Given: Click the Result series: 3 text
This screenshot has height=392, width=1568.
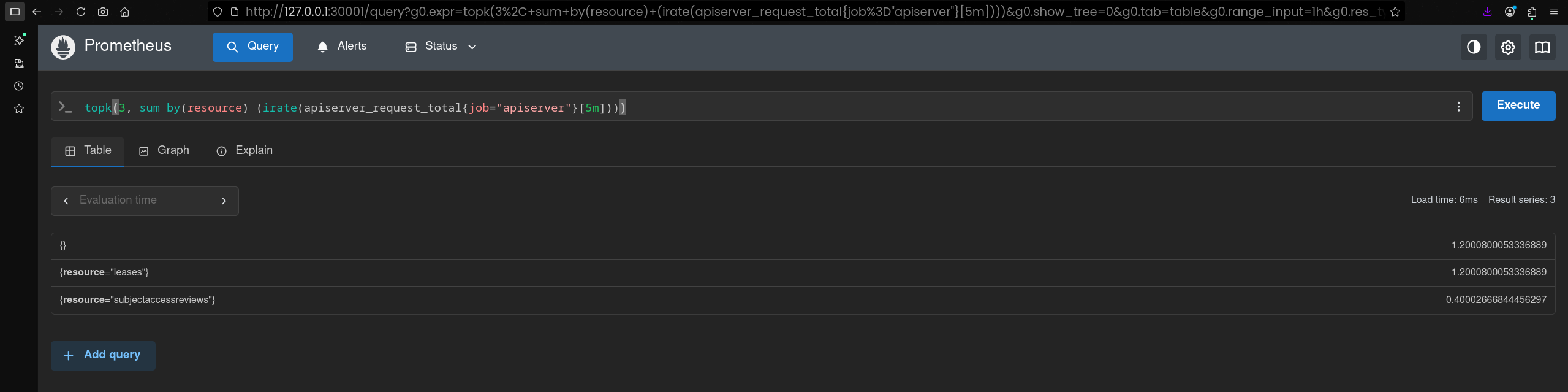Looking at the screenshot, I should point(1521,200).
